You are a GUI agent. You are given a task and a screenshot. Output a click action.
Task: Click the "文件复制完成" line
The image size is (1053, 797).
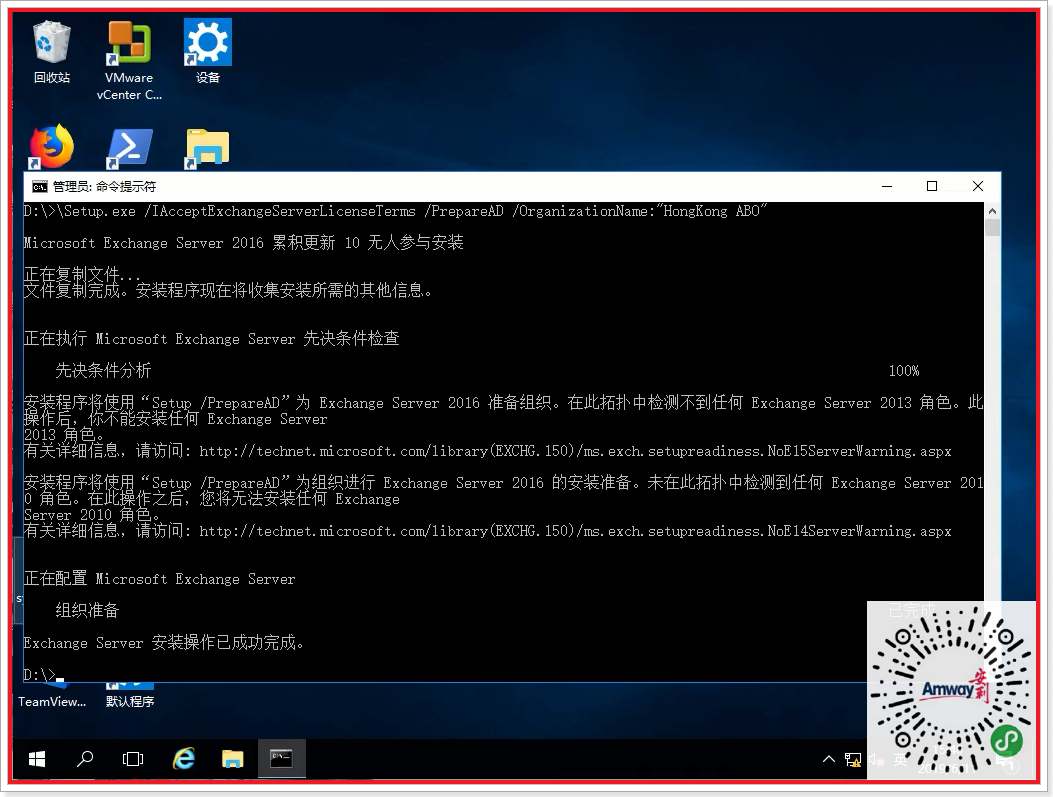228,290
